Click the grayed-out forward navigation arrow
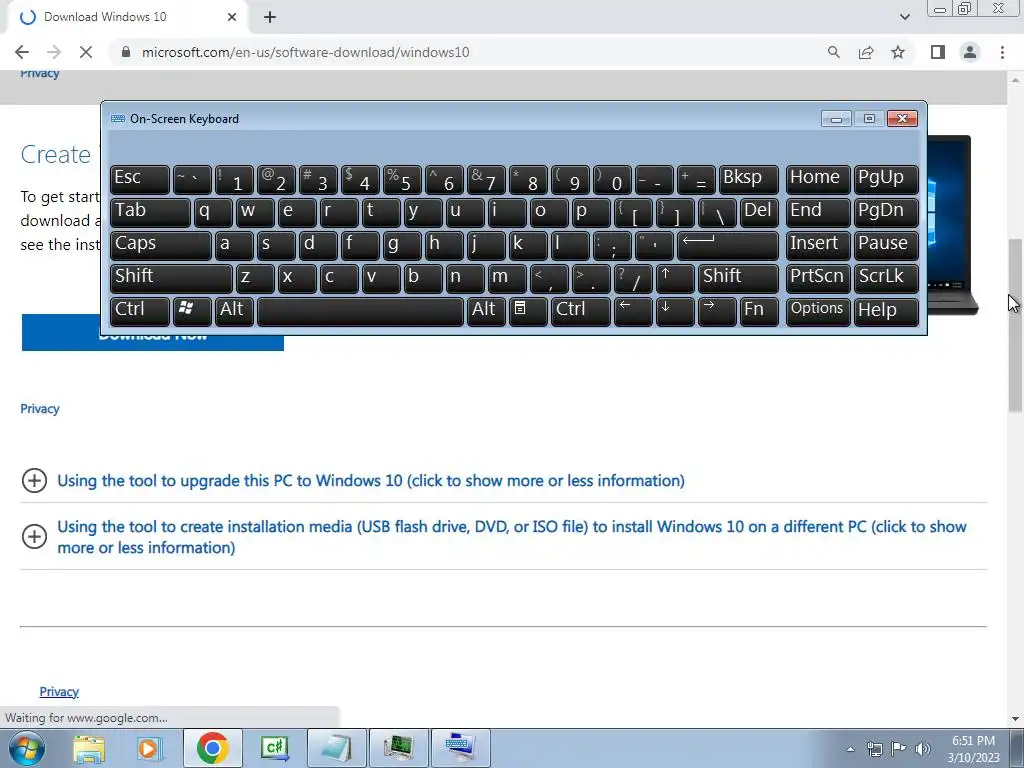1024x768 pixels. (x=54, y=52)
